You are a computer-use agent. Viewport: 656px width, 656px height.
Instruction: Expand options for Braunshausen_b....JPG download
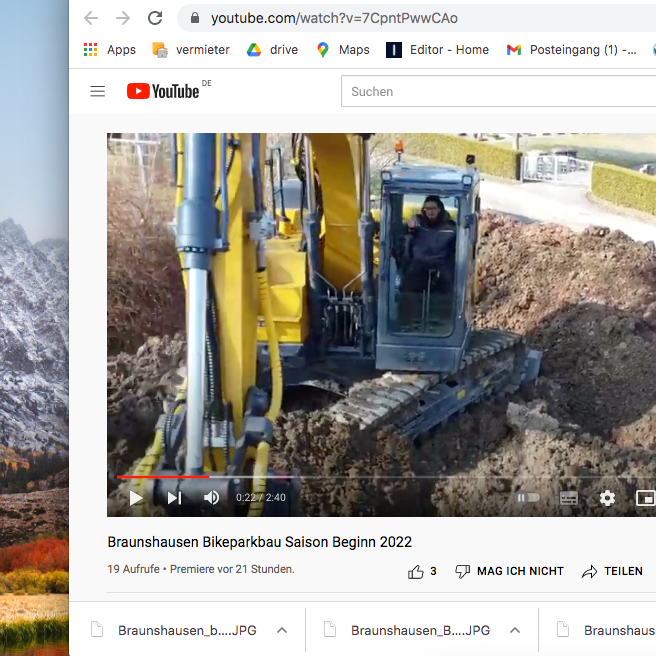282,630
